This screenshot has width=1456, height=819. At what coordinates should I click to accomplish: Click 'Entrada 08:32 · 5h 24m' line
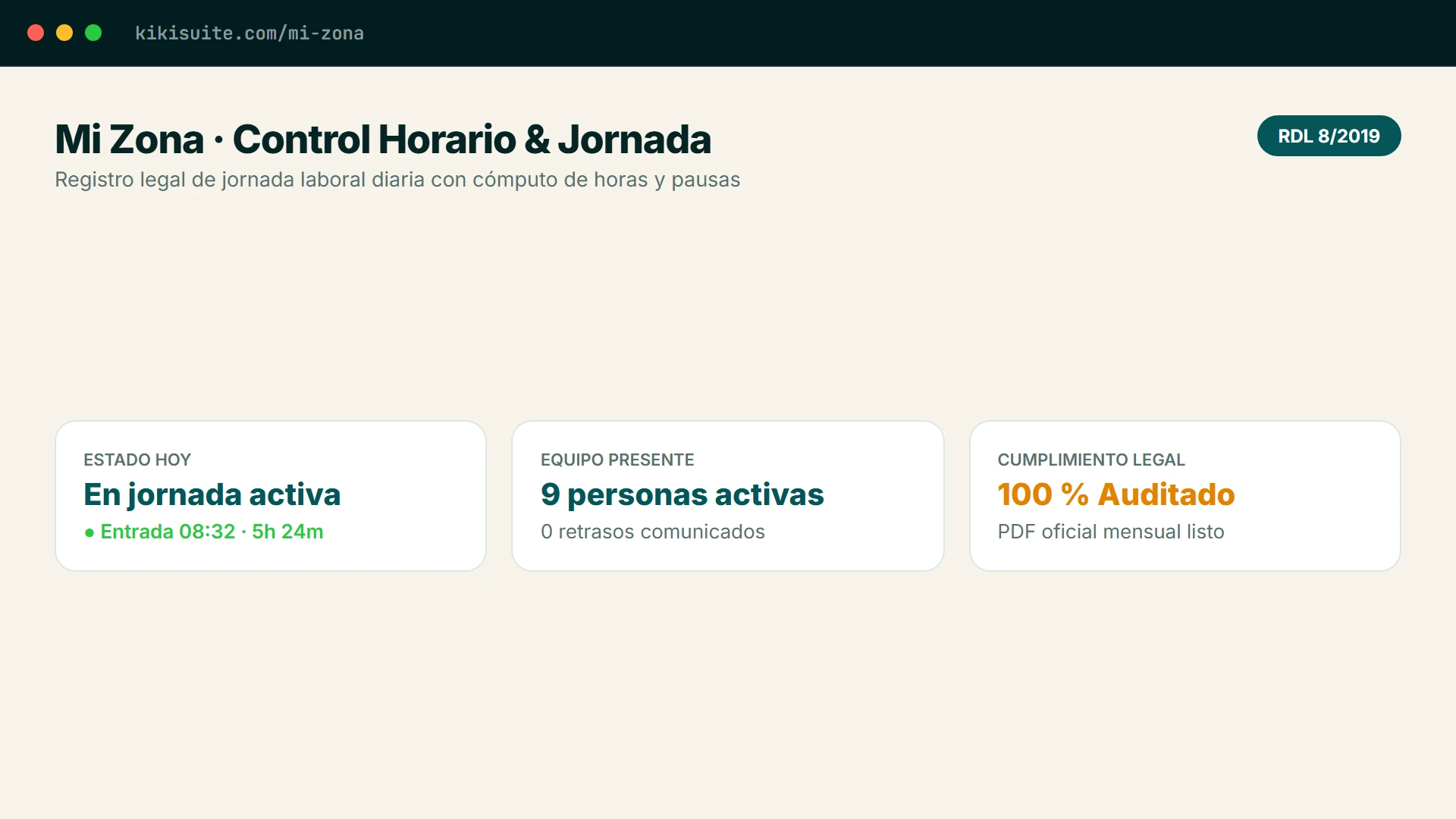click(x=212, y=532)
